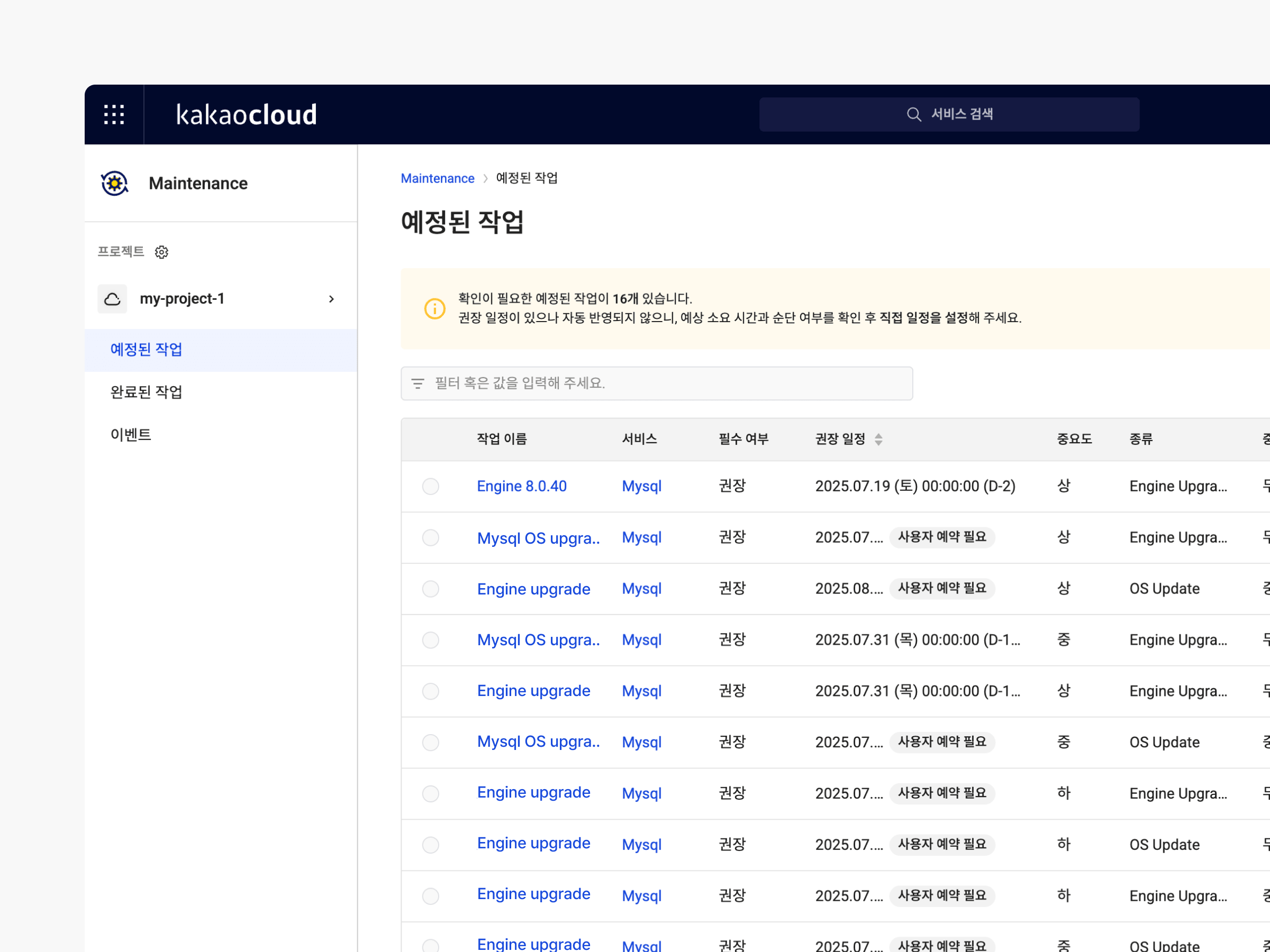Image resolution: width=1270 pixels, height=952 pixels.
Task: Select radio button for Engine 8.0.40
Action: [x=431, y=487]
